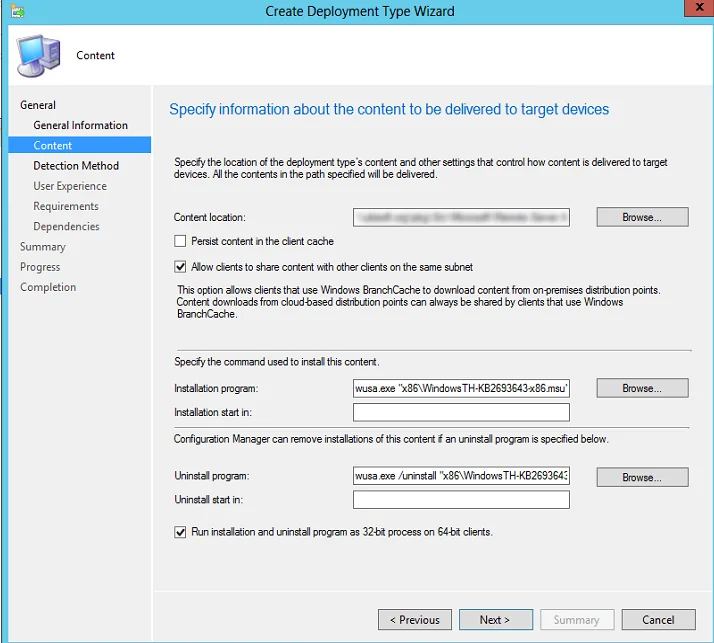Image resolution: width=714 pixels, height=643 pixels.
Task: Click the Installation start in field
Action: [x=461, y=412]
